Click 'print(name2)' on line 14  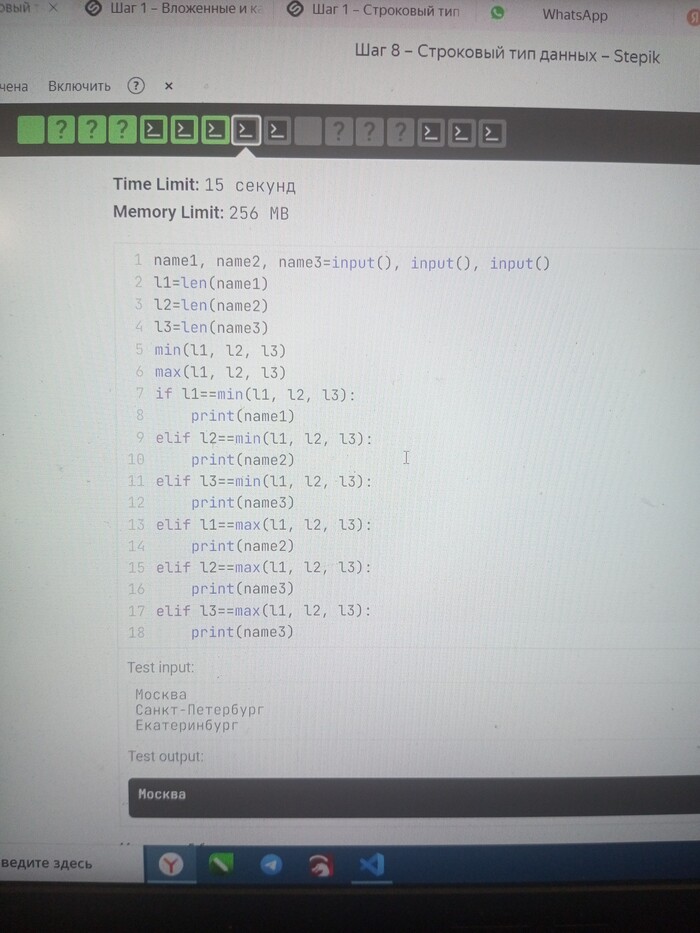coord(243,546)
